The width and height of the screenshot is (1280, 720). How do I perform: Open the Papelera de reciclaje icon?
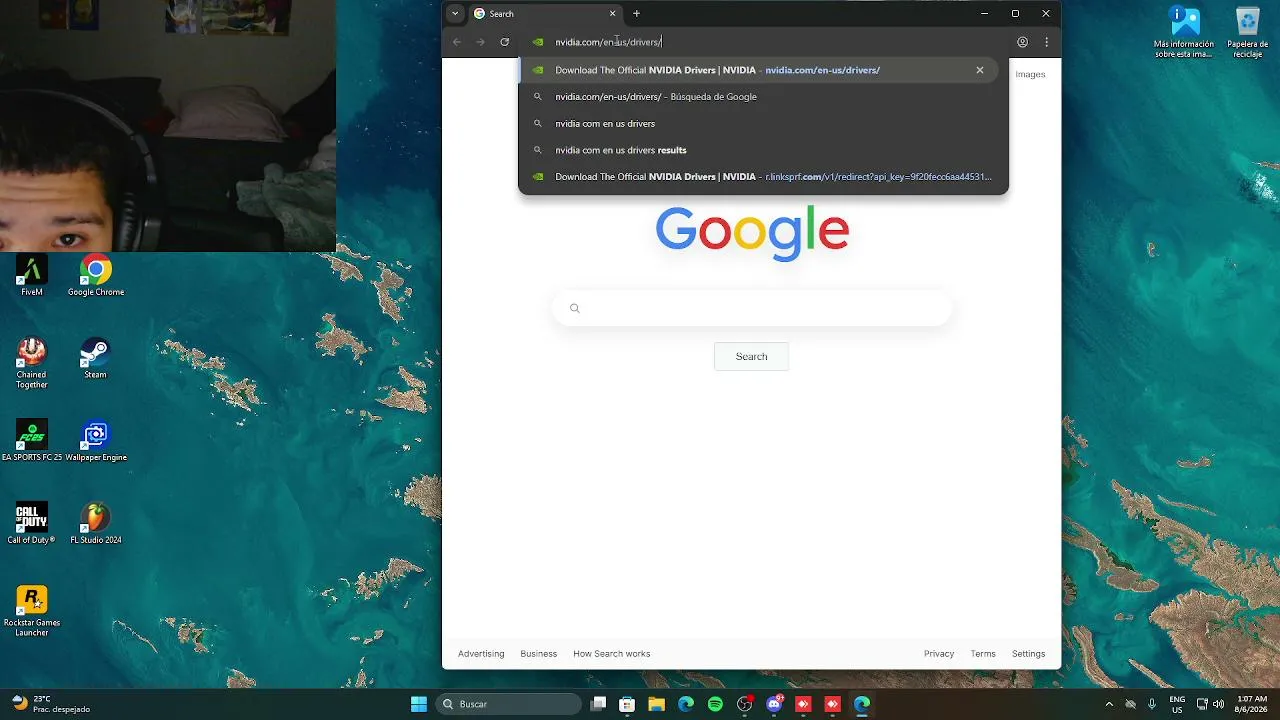pyautogui.click(x=1248, y=33)
